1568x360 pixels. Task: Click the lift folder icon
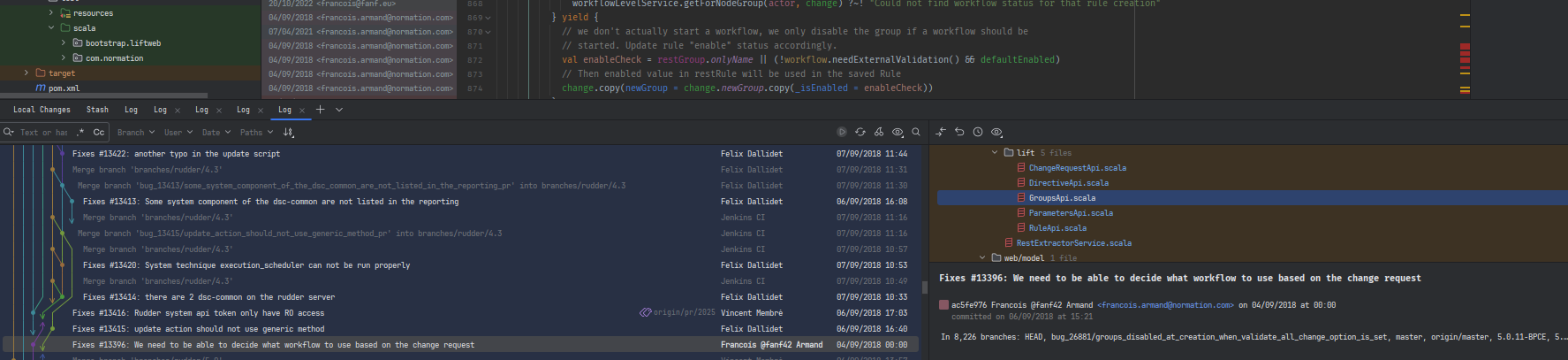pyautogui.click(x=1009, y=152)
